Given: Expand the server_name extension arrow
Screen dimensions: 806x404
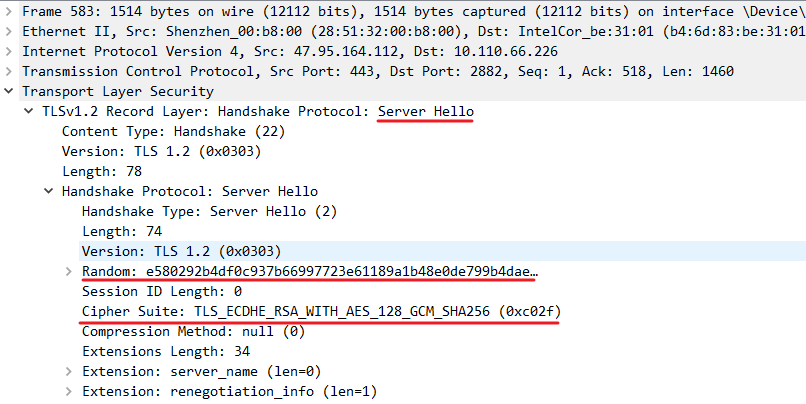Looking at the screenshot, I should (69, 371).
